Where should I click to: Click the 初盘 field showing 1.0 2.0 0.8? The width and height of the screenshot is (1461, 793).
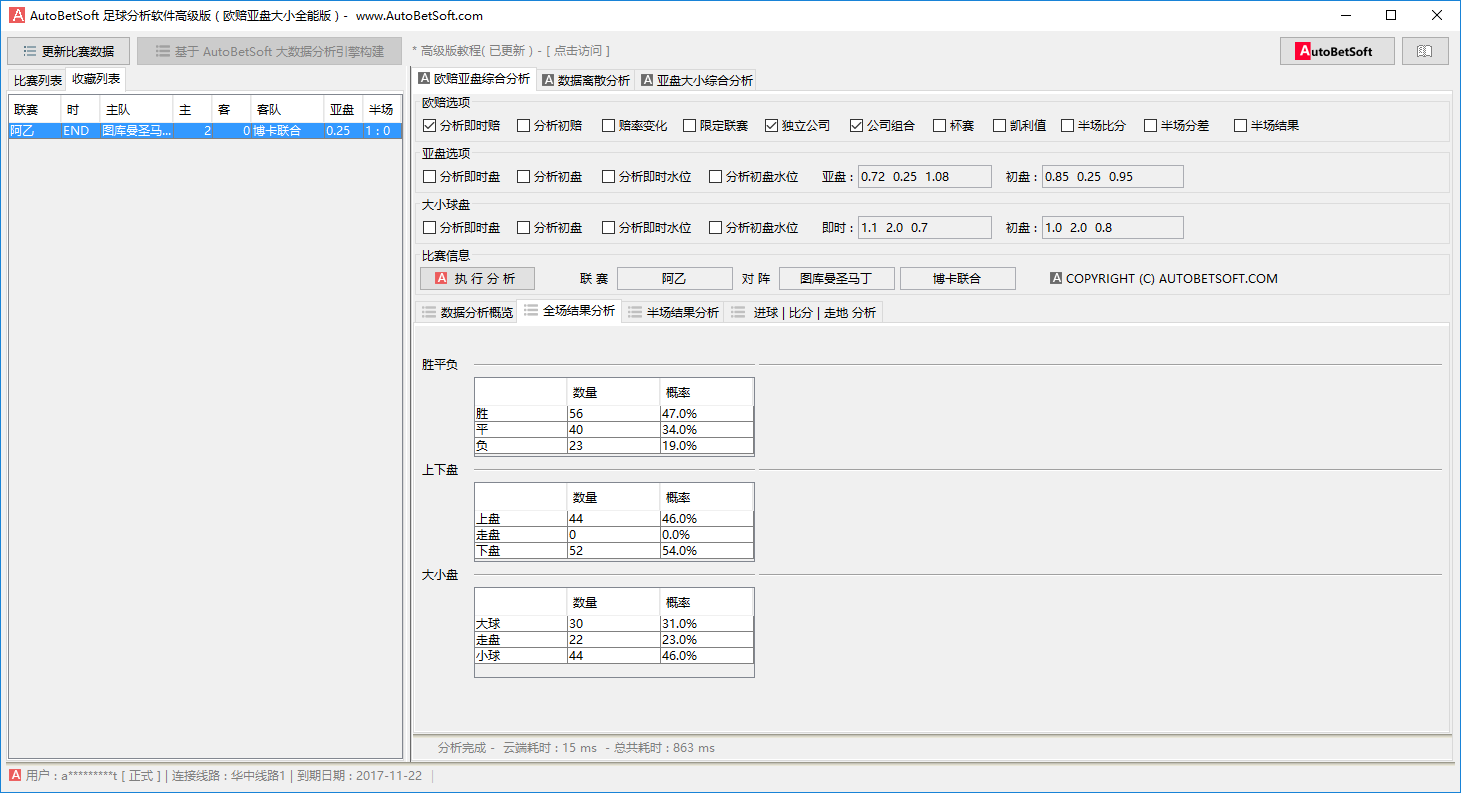pos(1112,227)
